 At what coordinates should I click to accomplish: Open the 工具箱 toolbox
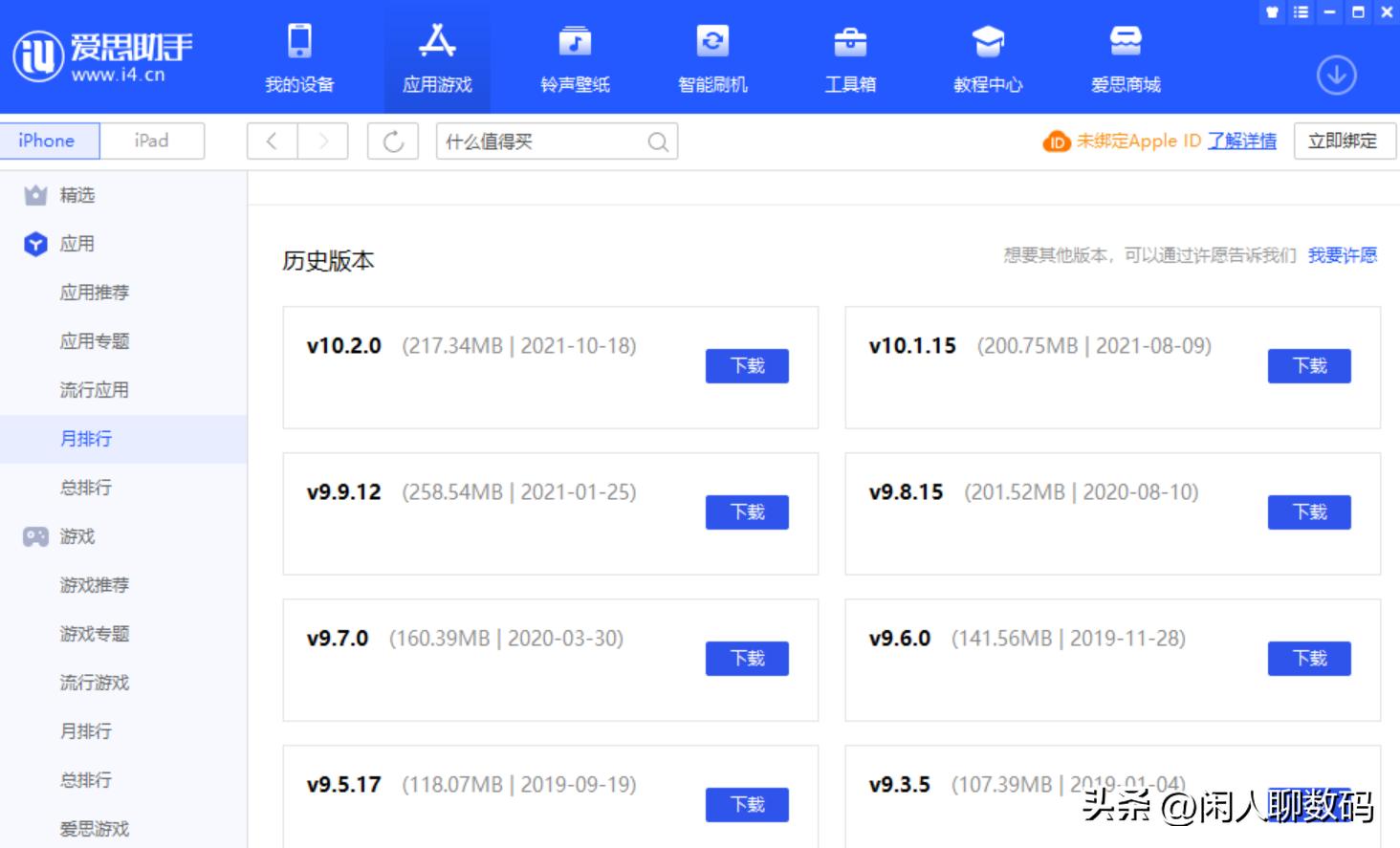point(849,57)
